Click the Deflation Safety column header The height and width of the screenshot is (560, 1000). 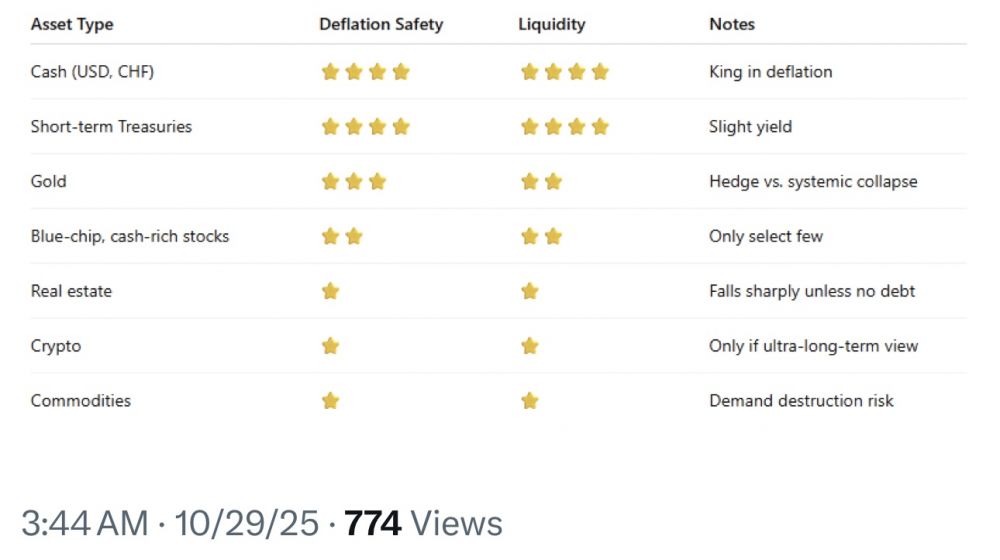click(x=381, y=24)
